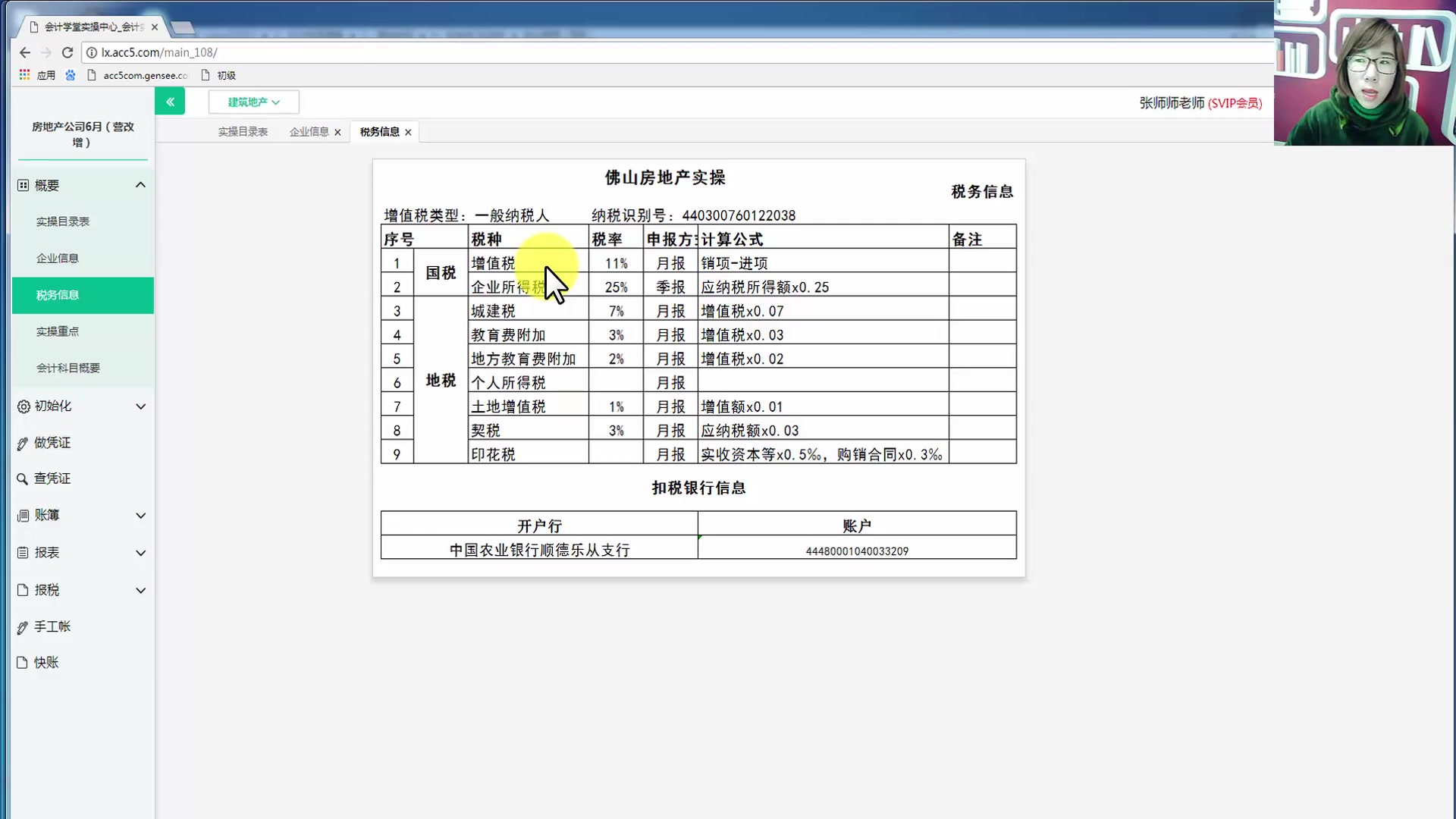Open the 实操目录表 tab
The image size is (1456, 819).
pos(242,131)
